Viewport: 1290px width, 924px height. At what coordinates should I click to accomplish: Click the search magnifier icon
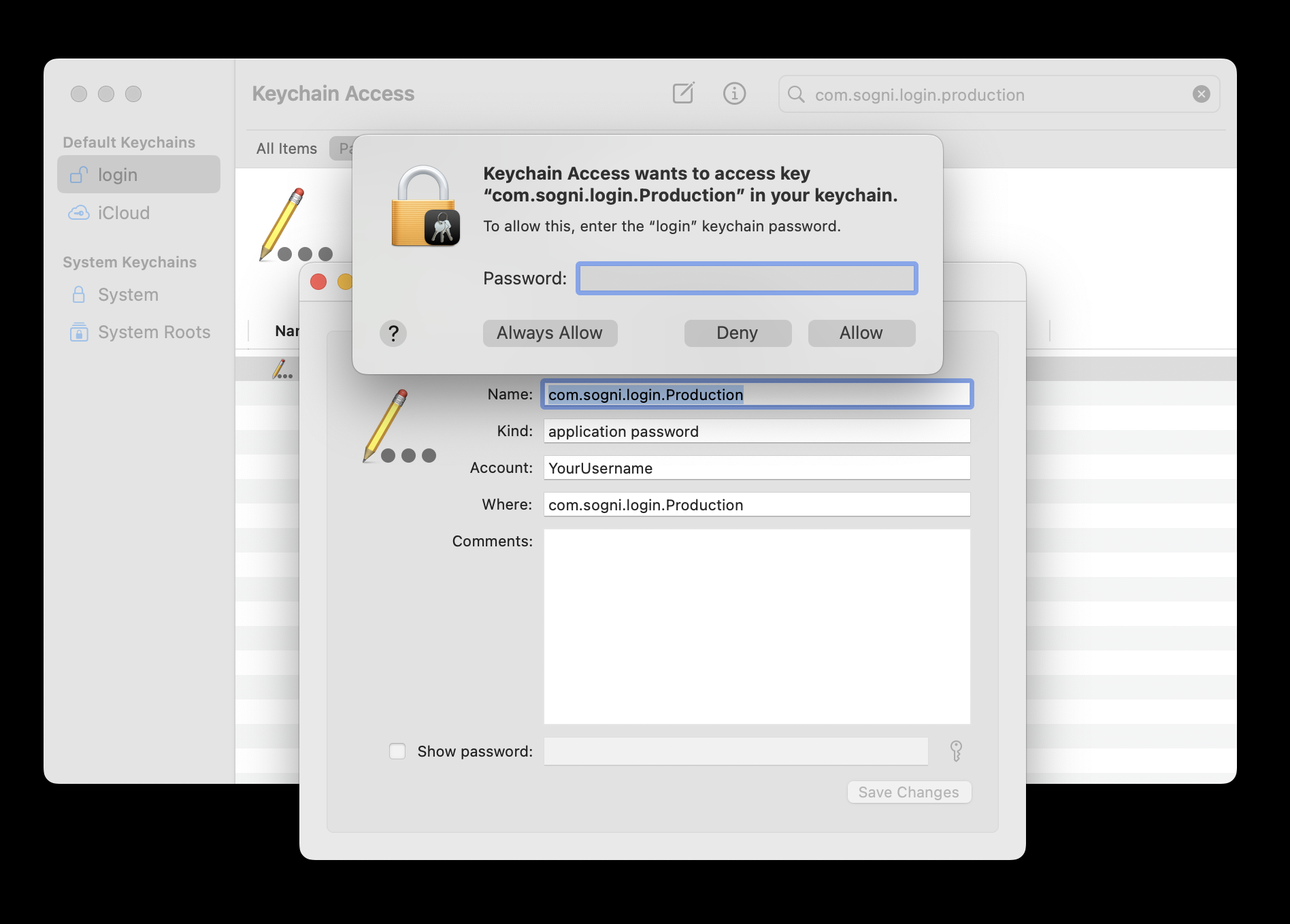tap(796, 94)
